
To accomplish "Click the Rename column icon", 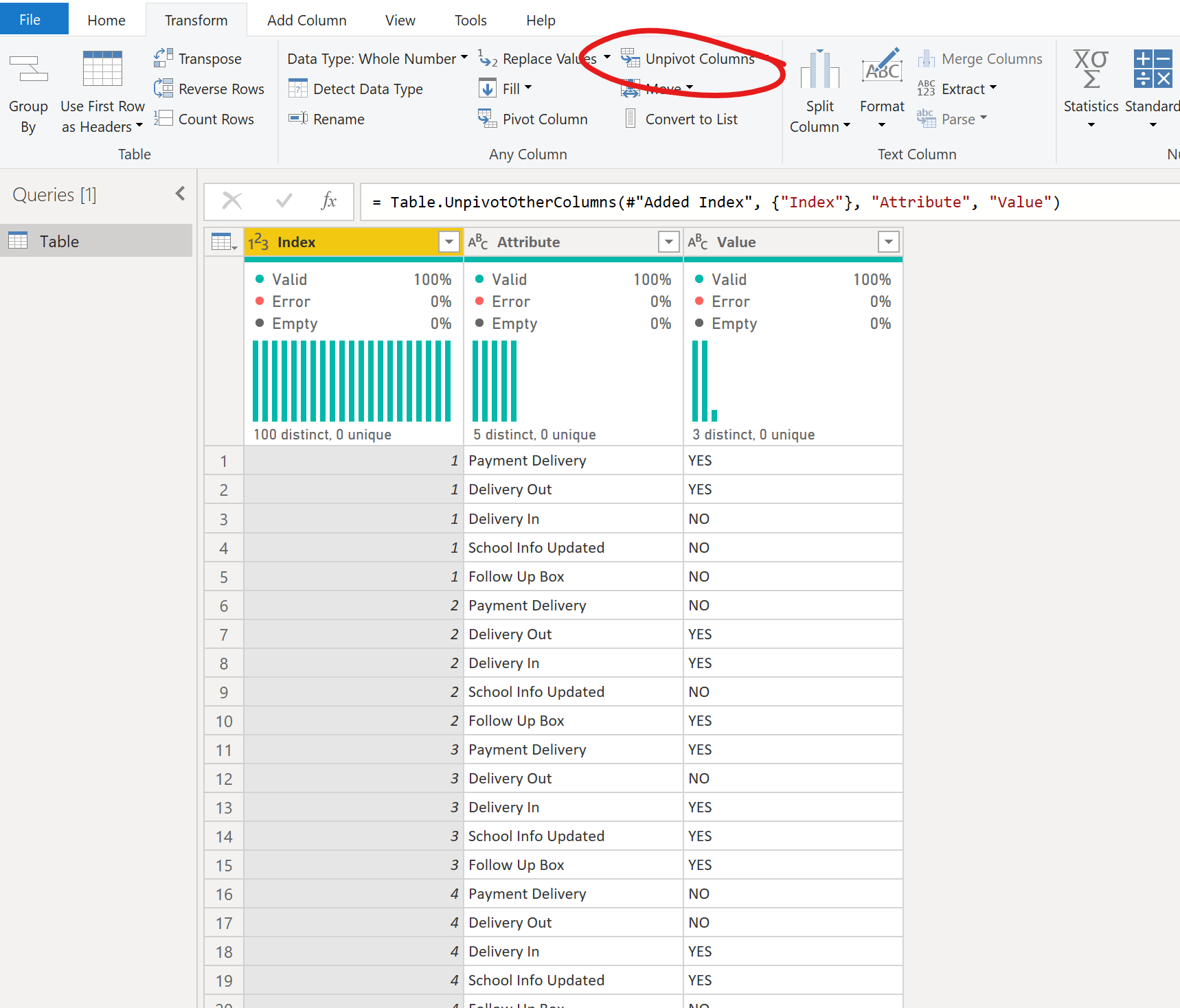I will pos(297,119).
